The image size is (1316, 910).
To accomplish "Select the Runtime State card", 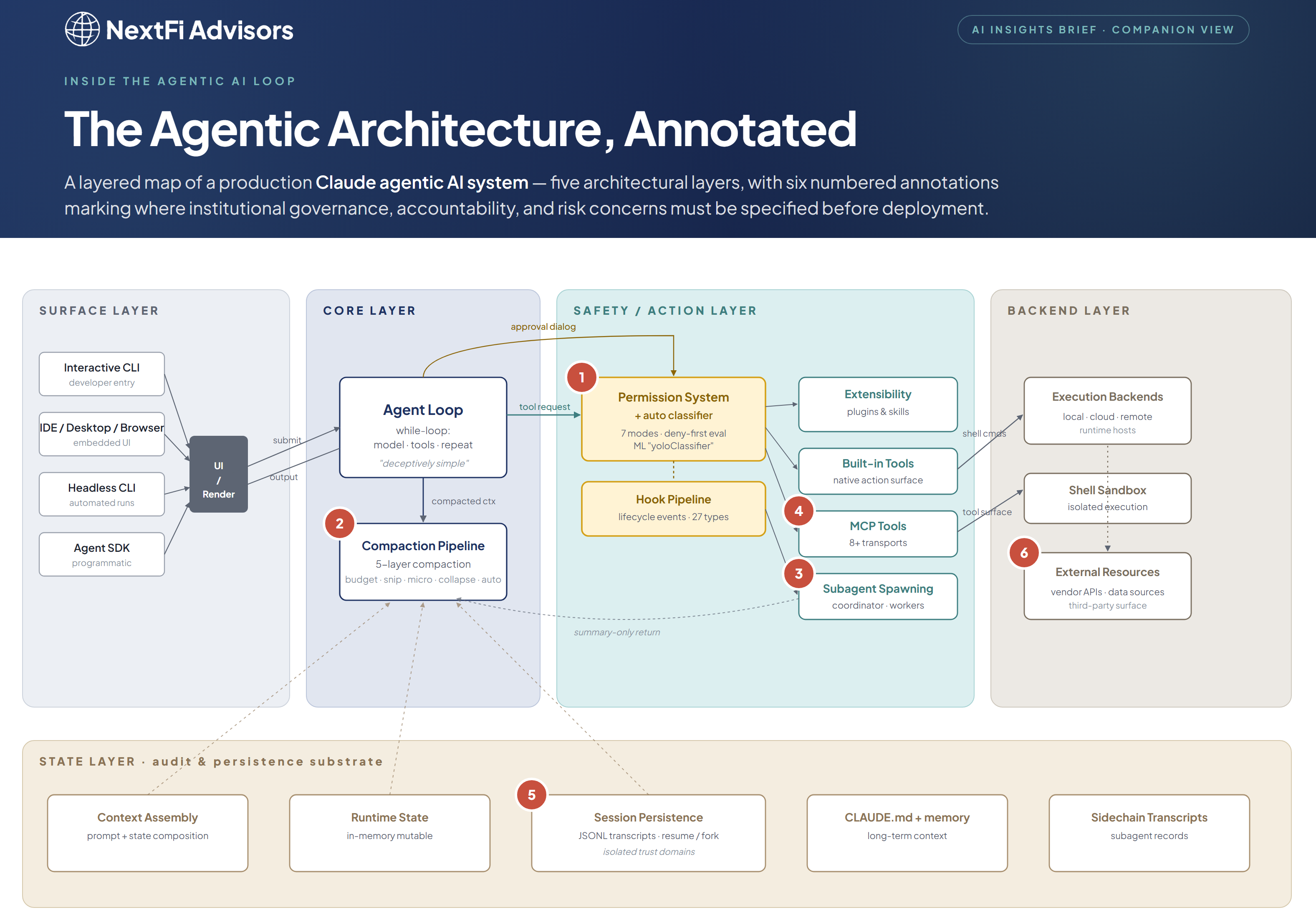I will [389, 833].
